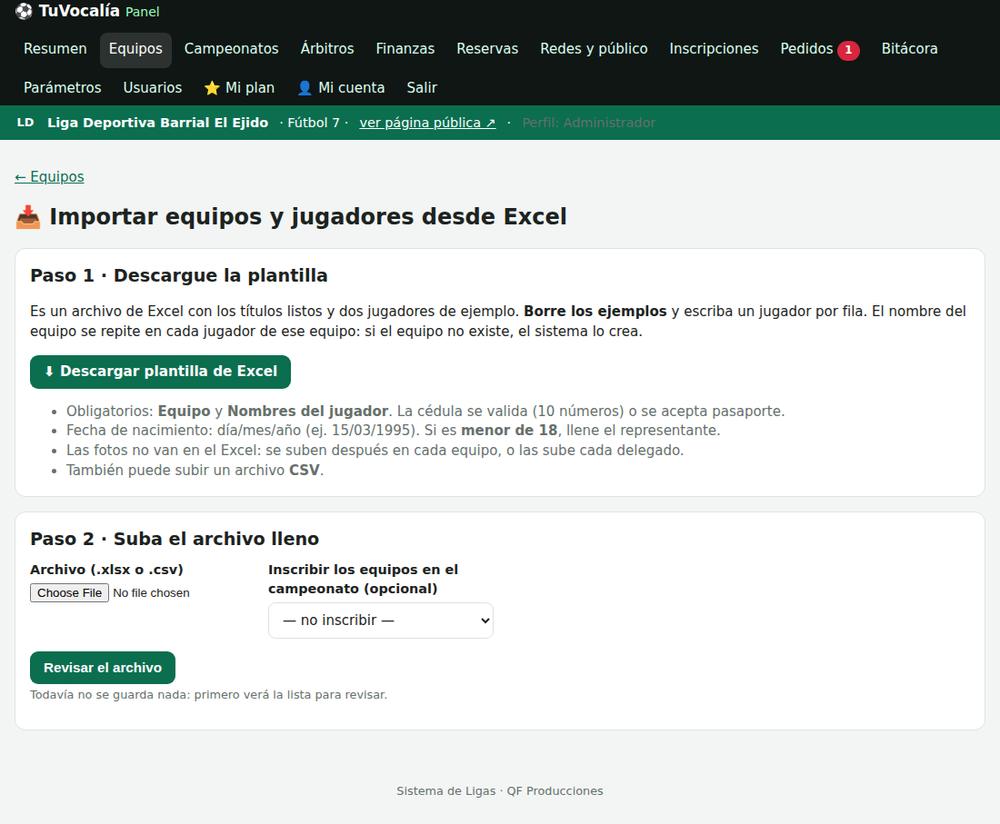This screenshot has width=1000, height=824.
Task: Click the LD league badge
Action: (x=26, y=122)
